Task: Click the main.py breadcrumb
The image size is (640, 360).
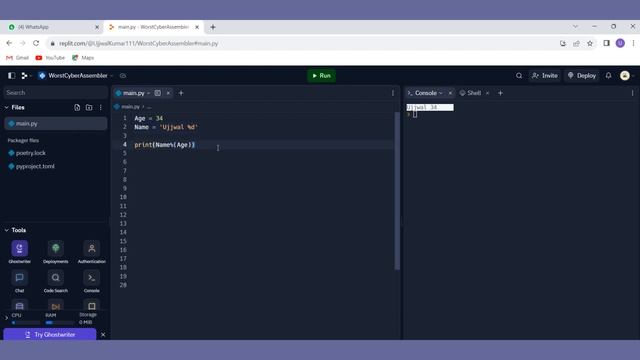Action: pos(131,107)
